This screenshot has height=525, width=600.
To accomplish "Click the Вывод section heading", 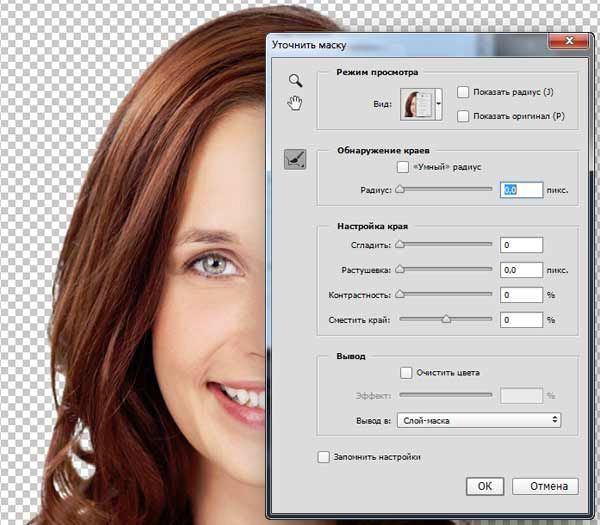I will 351,356.
